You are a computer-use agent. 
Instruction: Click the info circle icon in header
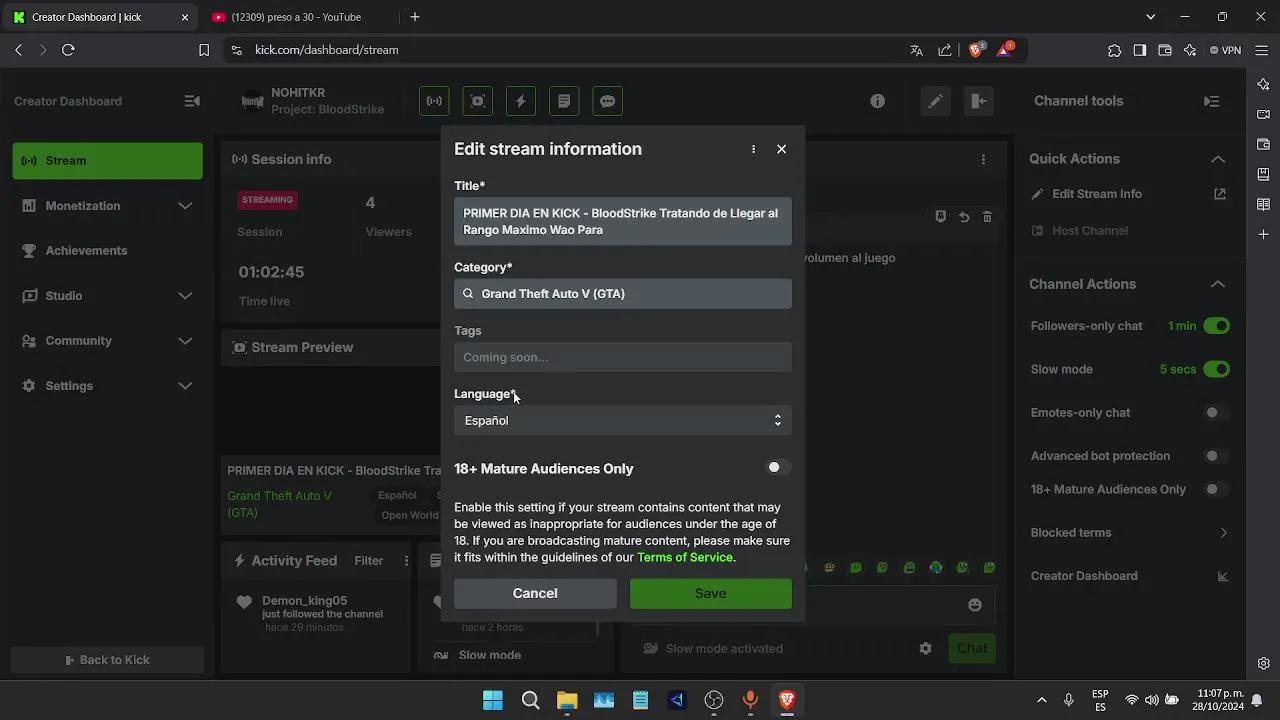coord(877,101)
